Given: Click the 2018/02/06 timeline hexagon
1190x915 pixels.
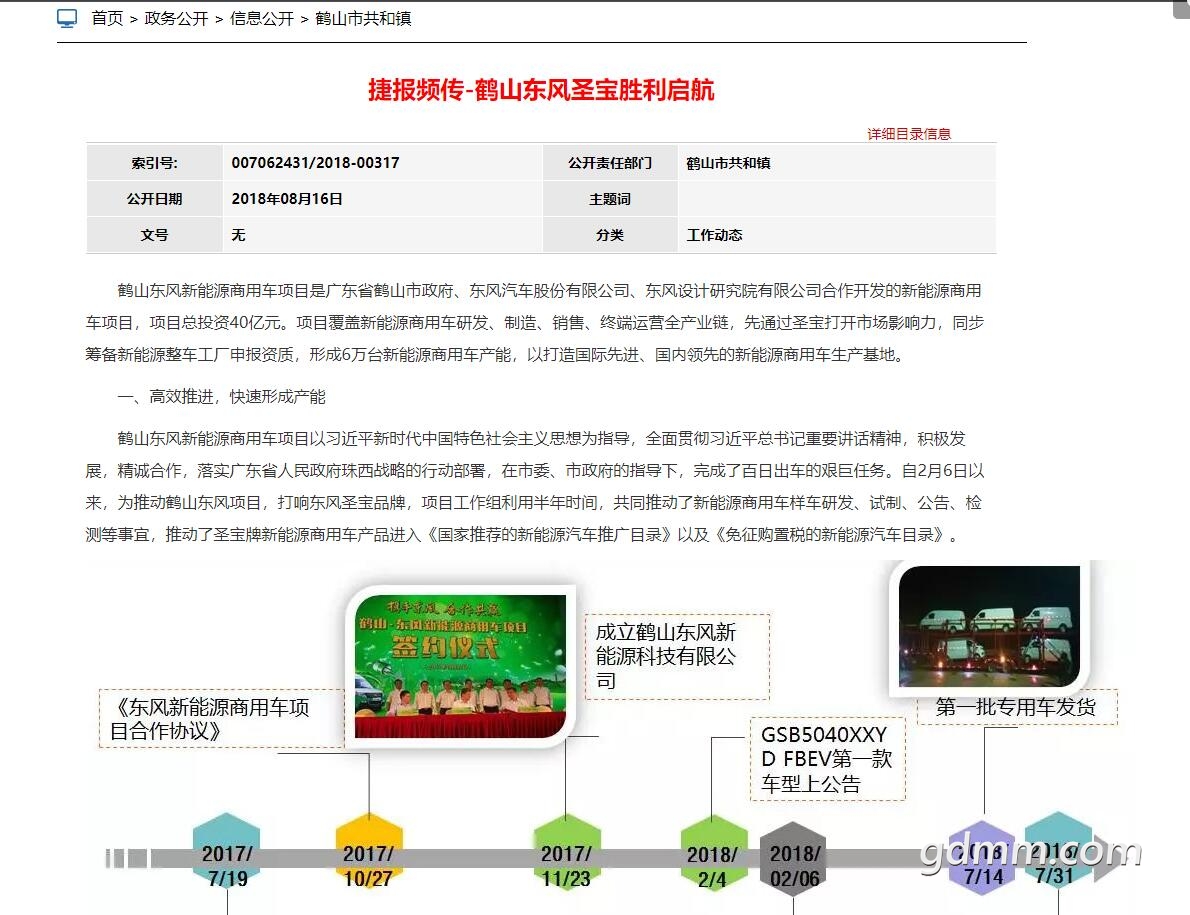Looking at the screenshot, I should point(794,859).
